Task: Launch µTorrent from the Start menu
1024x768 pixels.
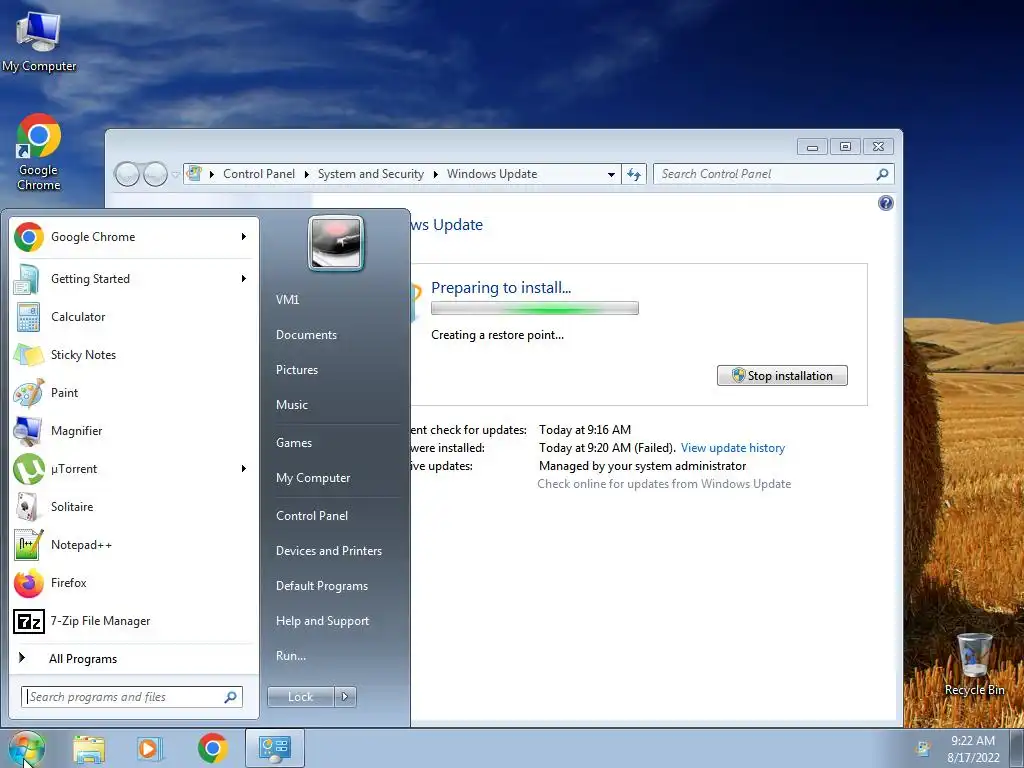Action: tap(131, 469)
